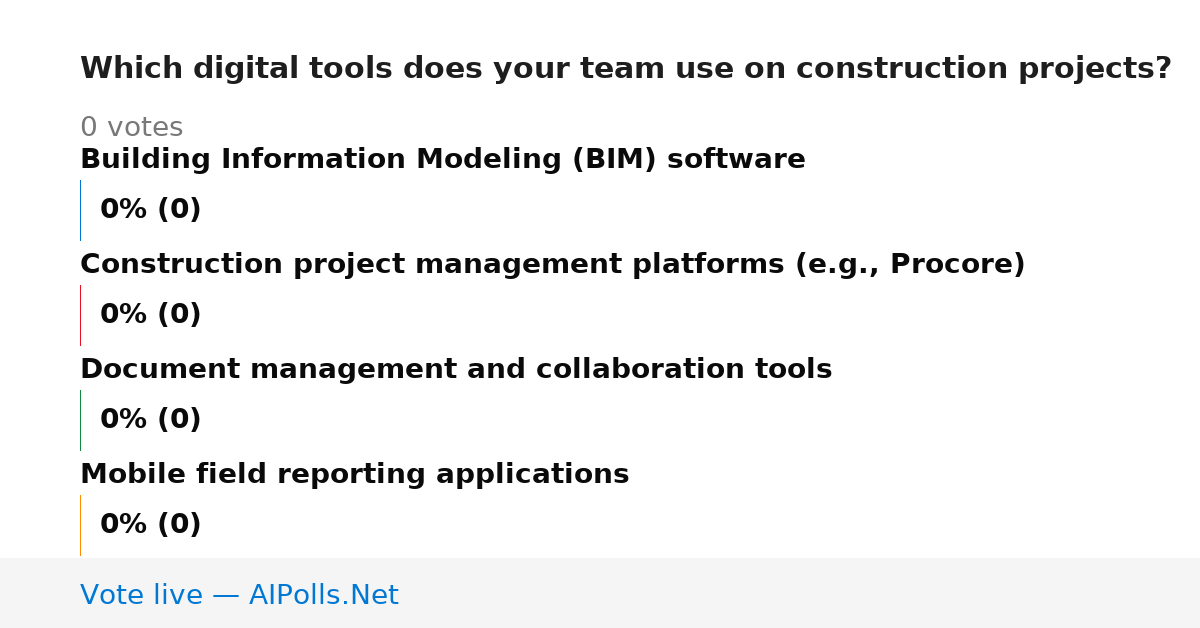The image size is (1200, 628).
Task: Click the gray footer banner
Action: tap(600, 593)
